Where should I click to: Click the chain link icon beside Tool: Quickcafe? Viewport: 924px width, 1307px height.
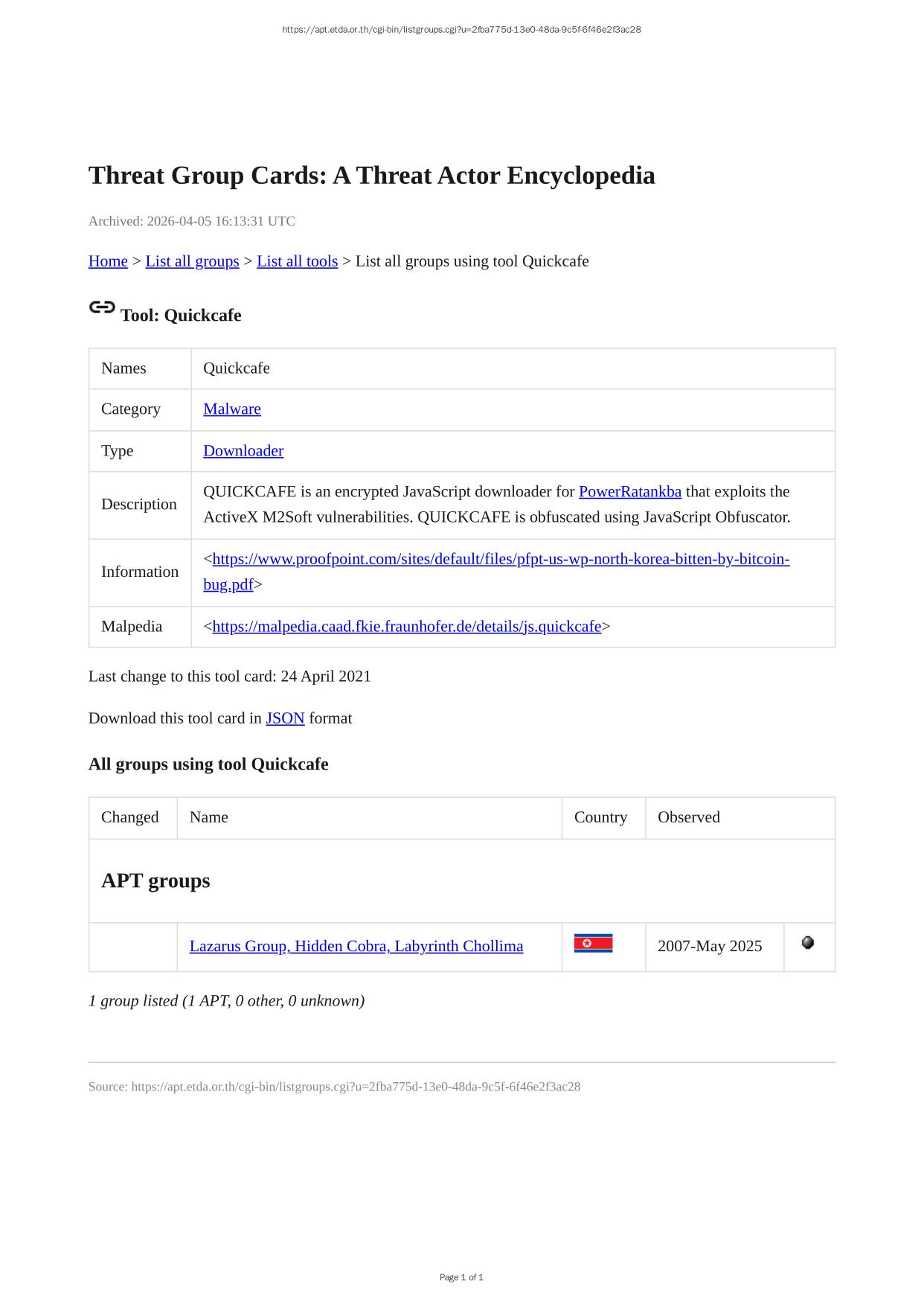[102, 307]
